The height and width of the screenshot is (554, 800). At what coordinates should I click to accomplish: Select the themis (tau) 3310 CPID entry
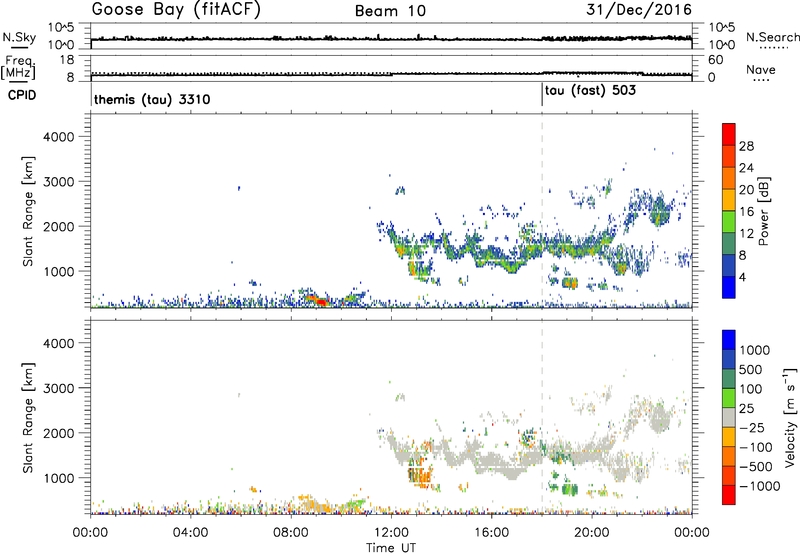(x=152, y=99)
